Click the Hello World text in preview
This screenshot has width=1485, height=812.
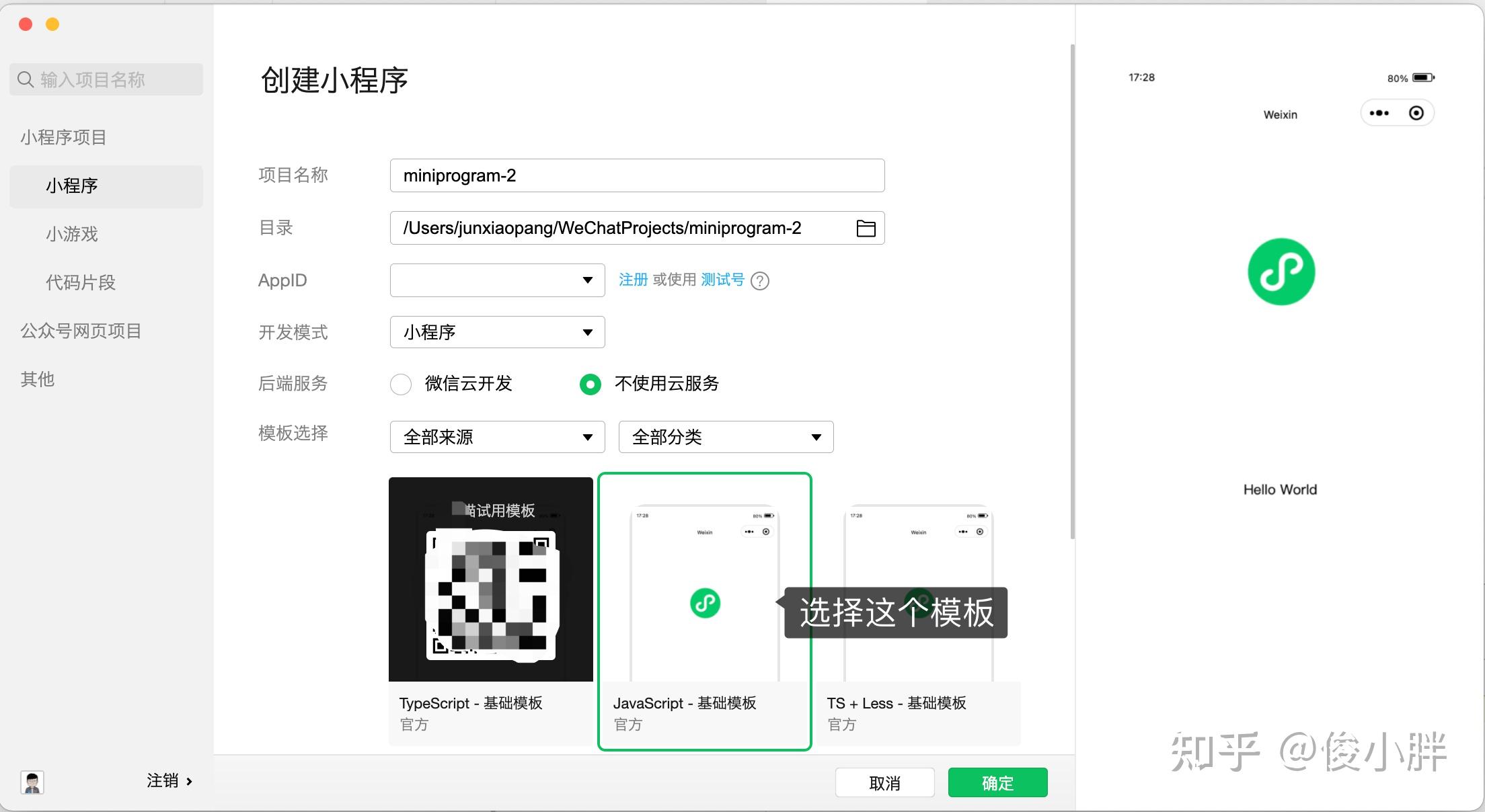click(1280, 490)
